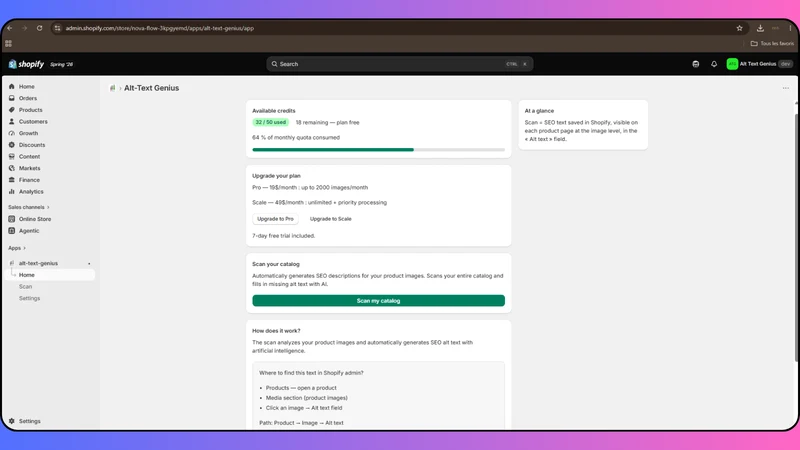Open page three-dot more actions

[x=786, y=88]
